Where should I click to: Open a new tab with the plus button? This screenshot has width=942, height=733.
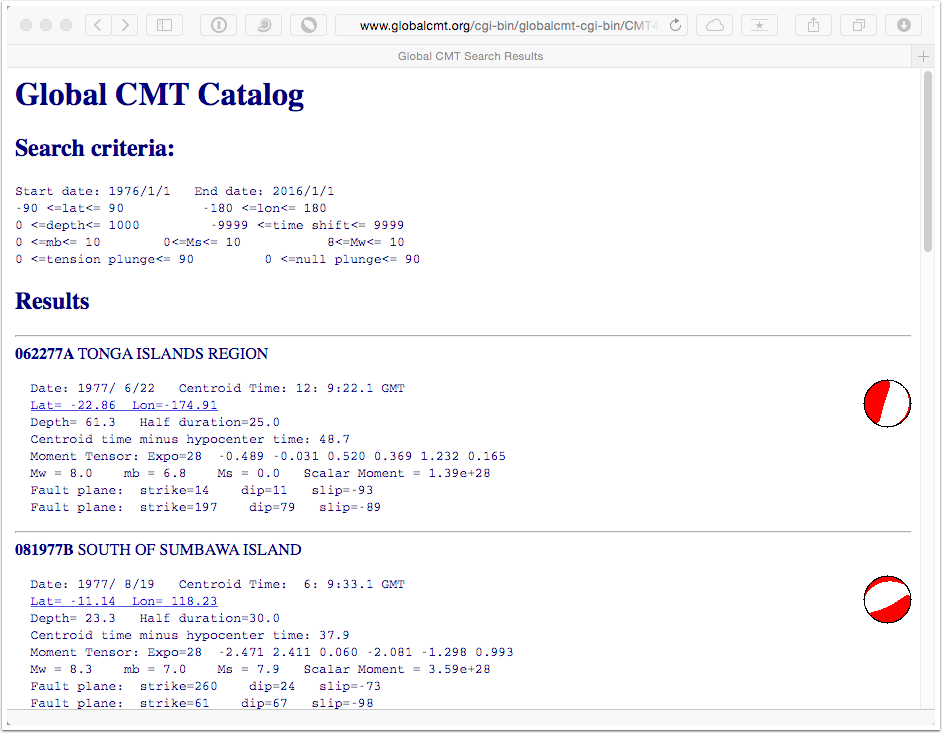923,56
